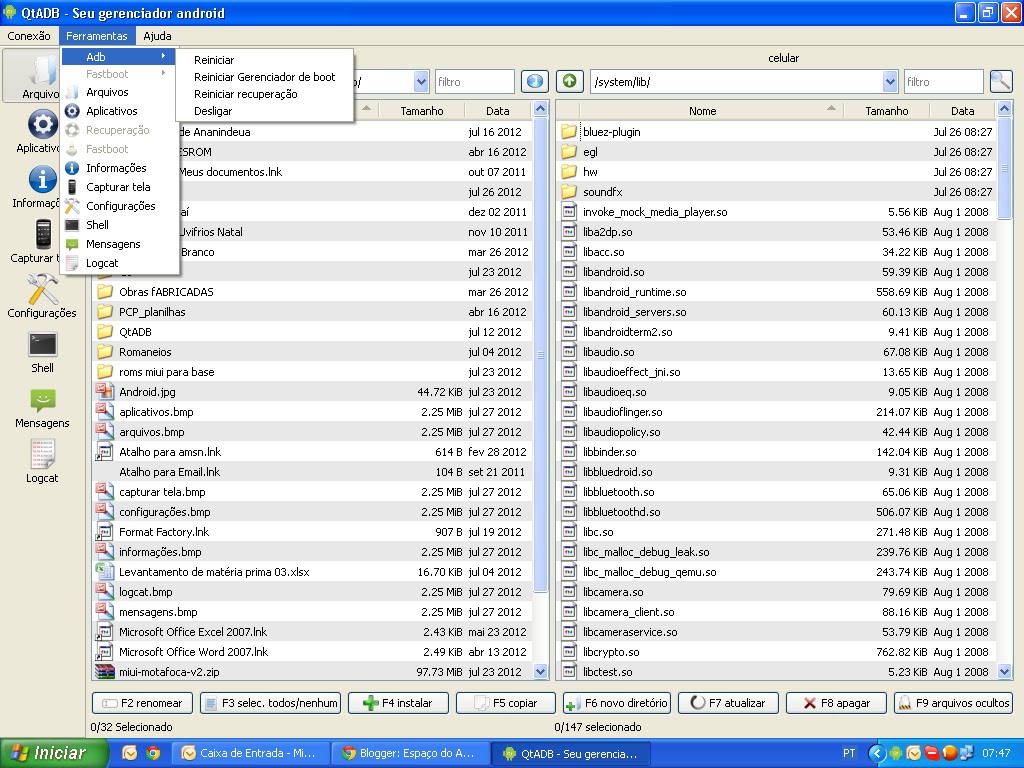Click F3 selec. todos/nenhum button

pos(270,703)
